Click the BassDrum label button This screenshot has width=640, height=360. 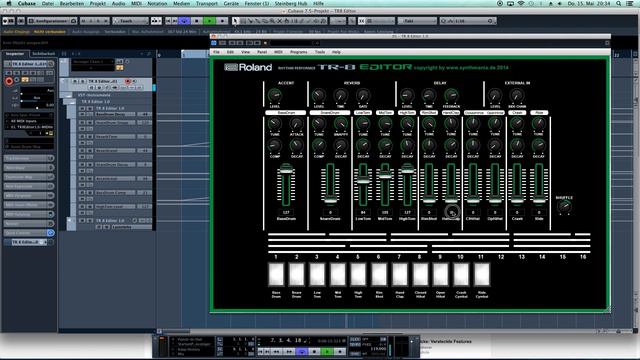[286, 112]
